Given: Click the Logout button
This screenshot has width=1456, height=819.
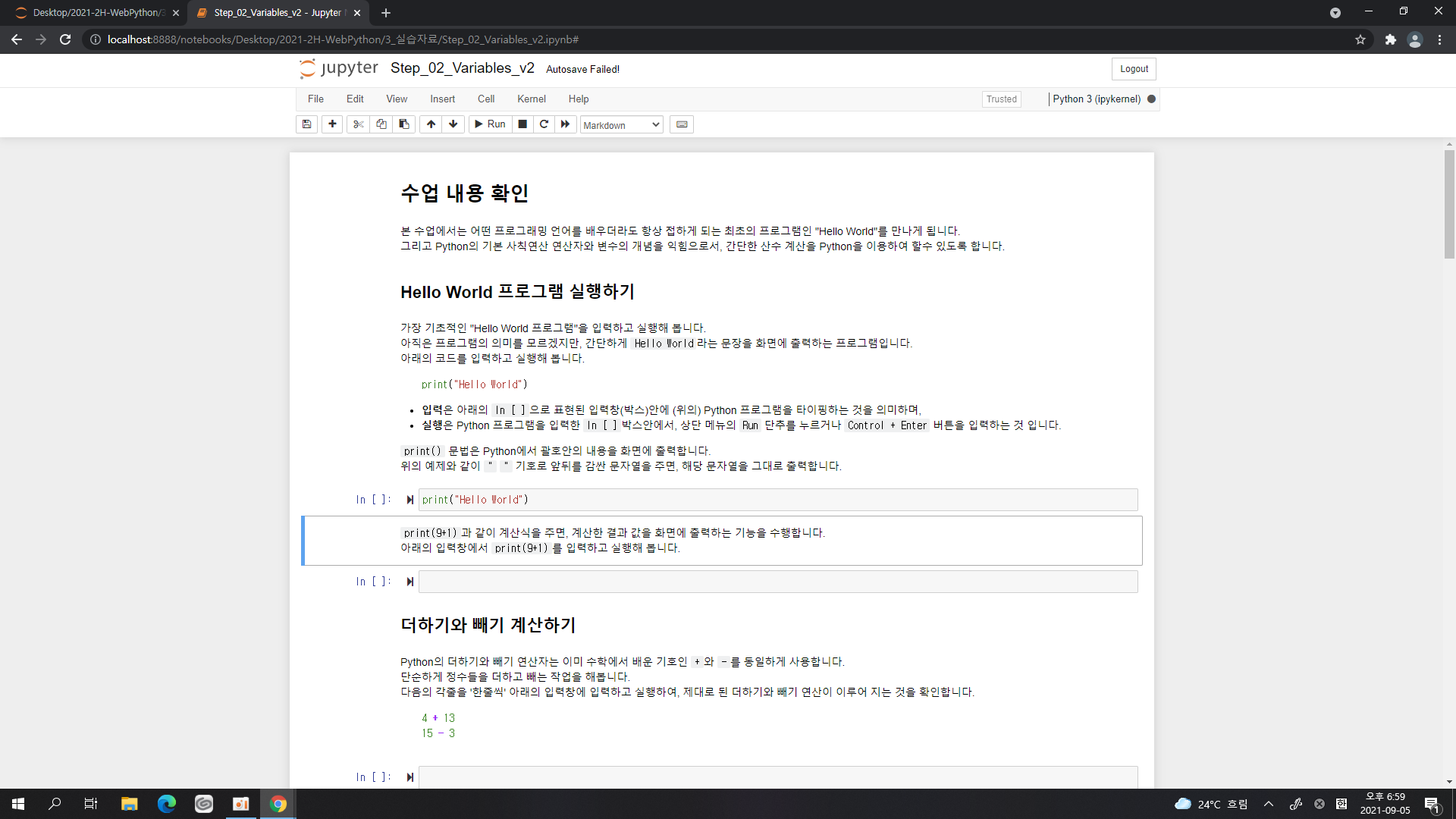Looking at the screenshot, I should [1134, 69].
